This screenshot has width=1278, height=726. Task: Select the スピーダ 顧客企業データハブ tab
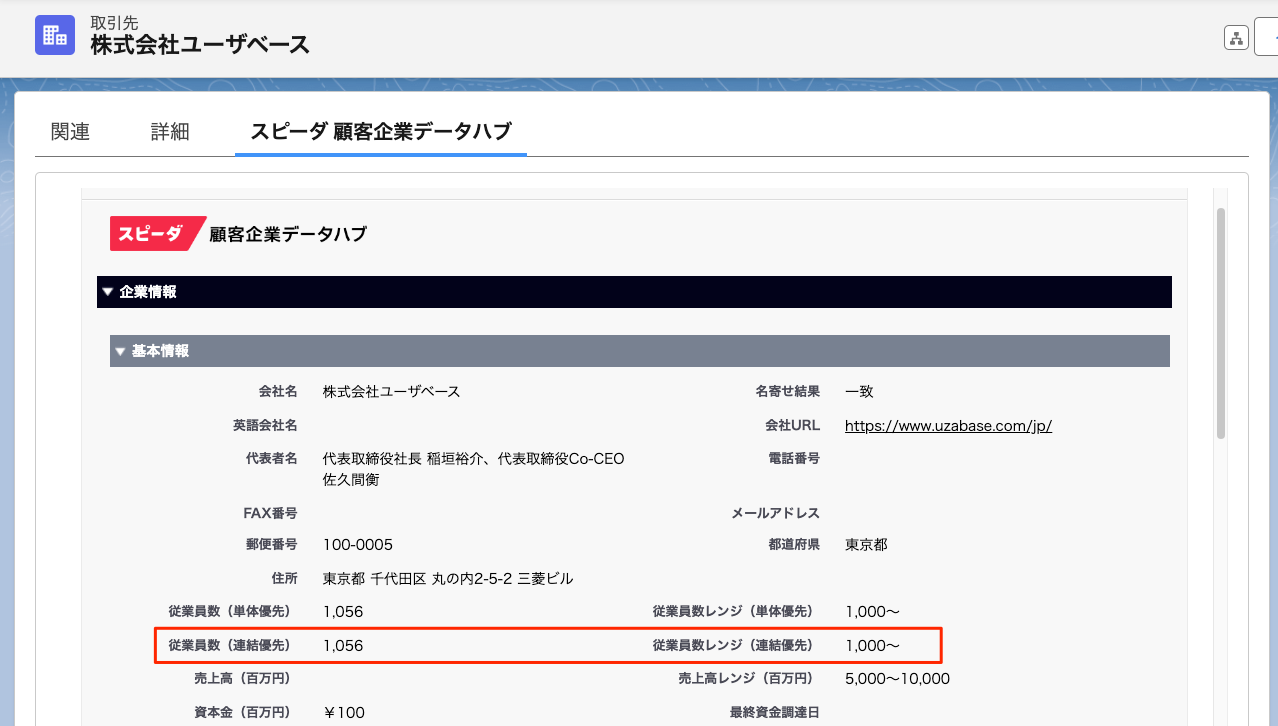pos(380,131)
